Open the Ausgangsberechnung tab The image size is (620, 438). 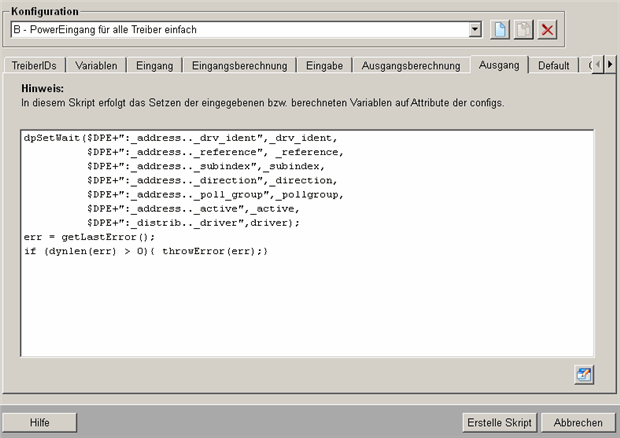[411, 66]
